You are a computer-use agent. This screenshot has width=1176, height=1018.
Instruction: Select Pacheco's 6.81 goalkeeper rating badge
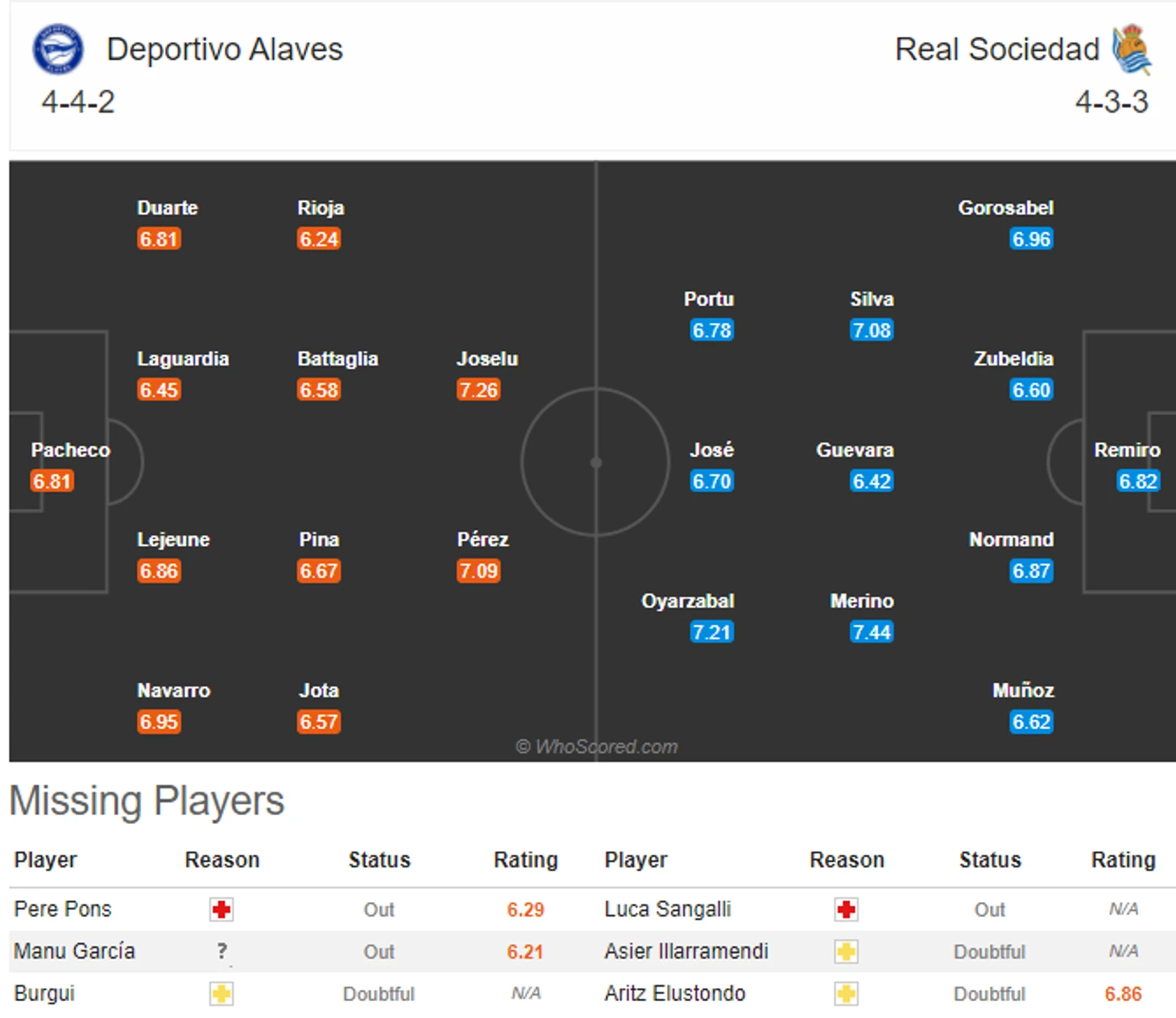(x=52, y=482)
